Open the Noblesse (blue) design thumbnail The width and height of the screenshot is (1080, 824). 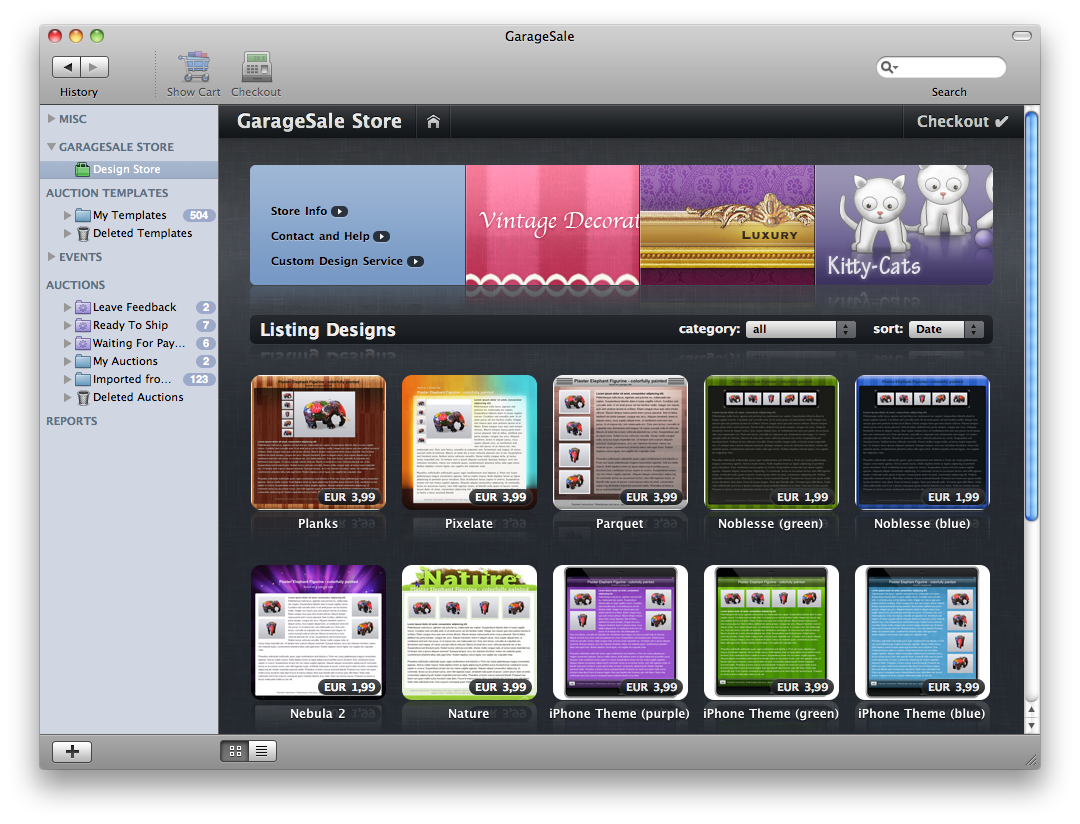[922, 442]
